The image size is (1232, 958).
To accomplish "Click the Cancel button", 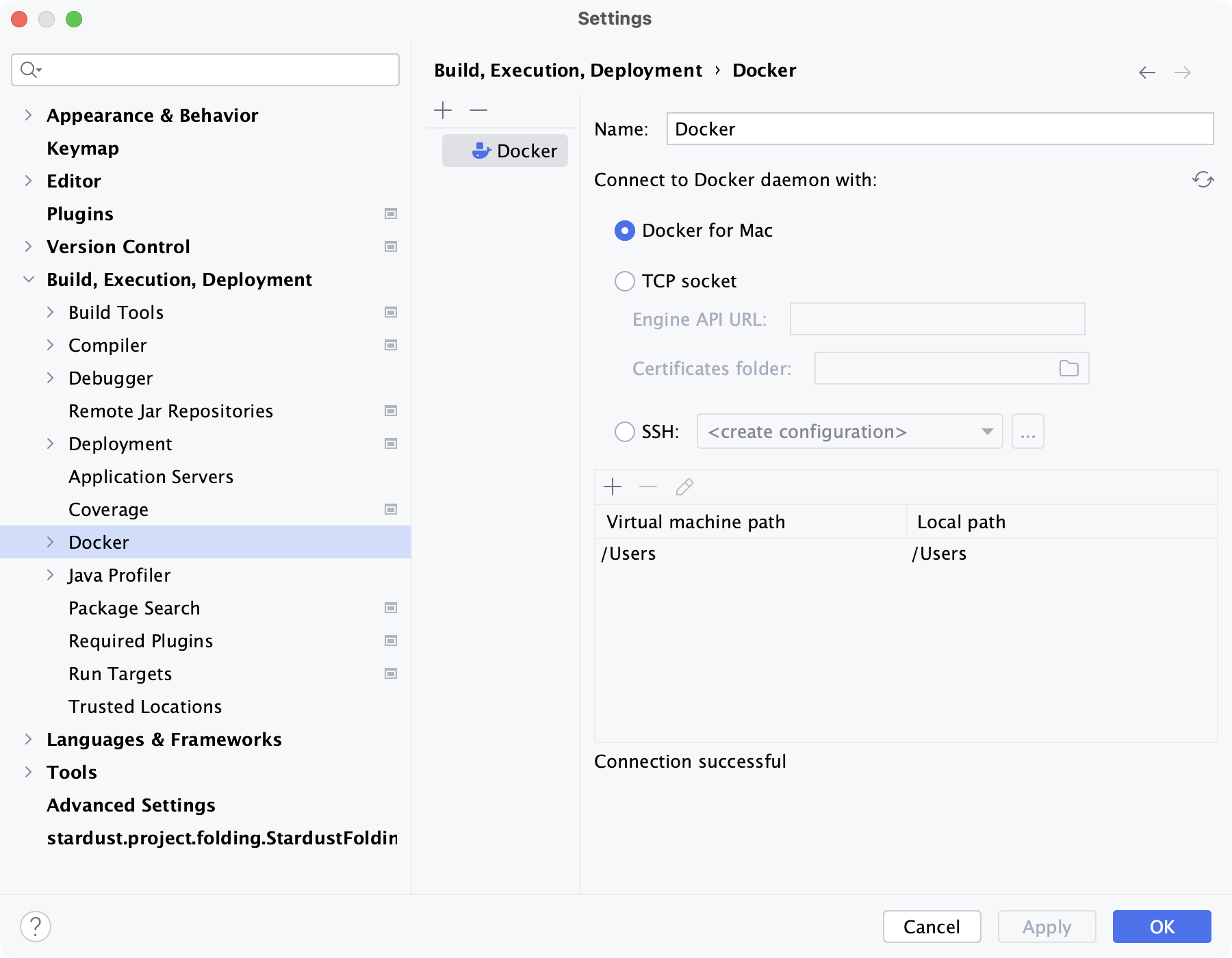I will point(932,927).
